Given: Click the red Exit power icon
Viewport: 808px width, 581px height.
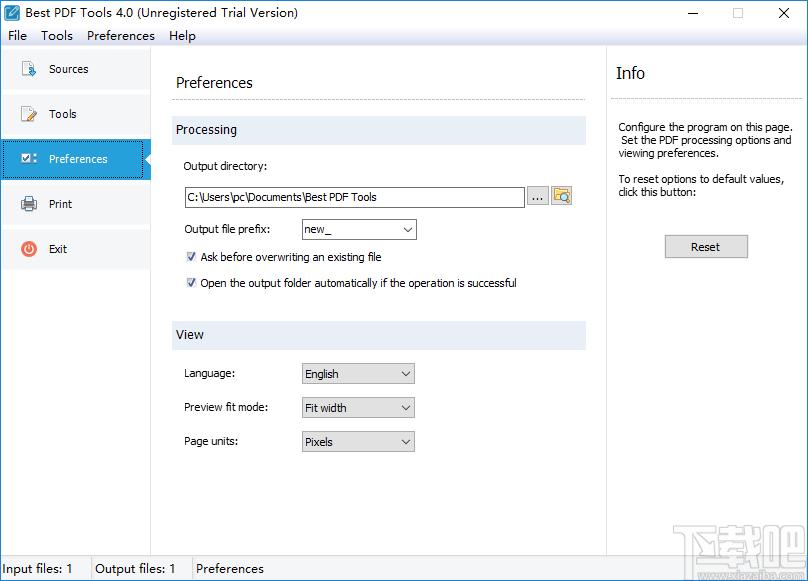Looking at the screenshot, I should (x=28, y=249).
